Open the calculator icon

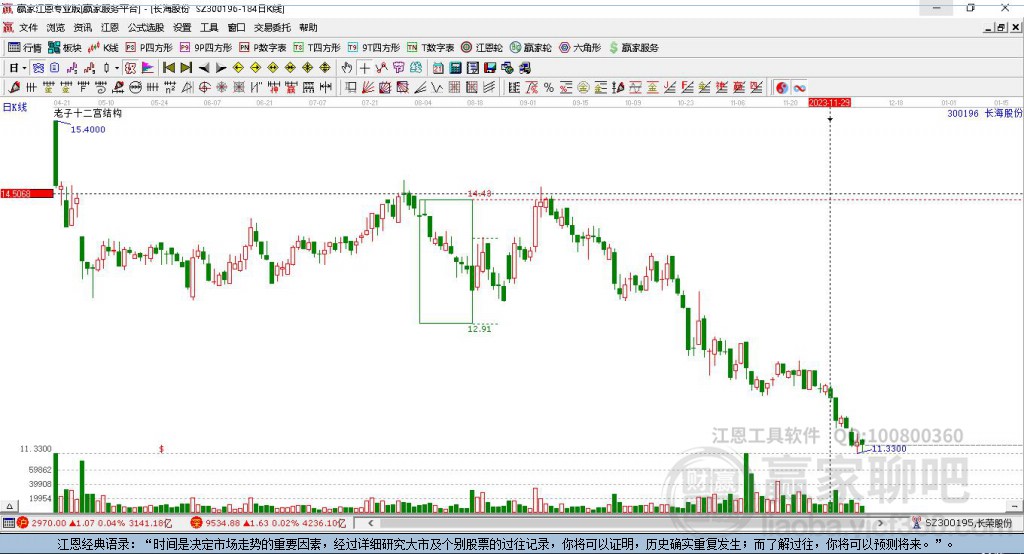point(455,68)
